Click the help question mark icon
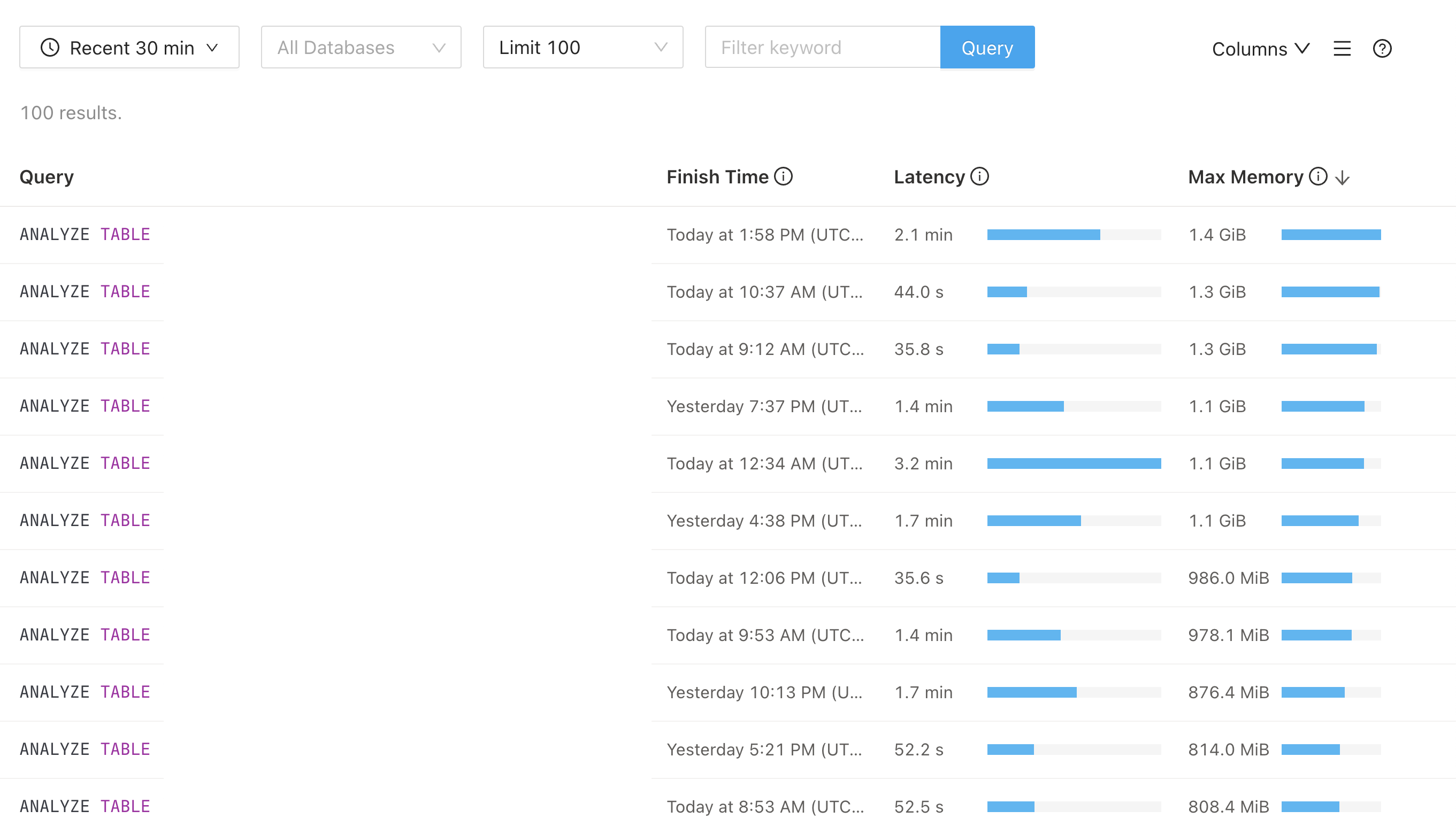Viewport: 1456px width, 834px height. coord(1382,49)
